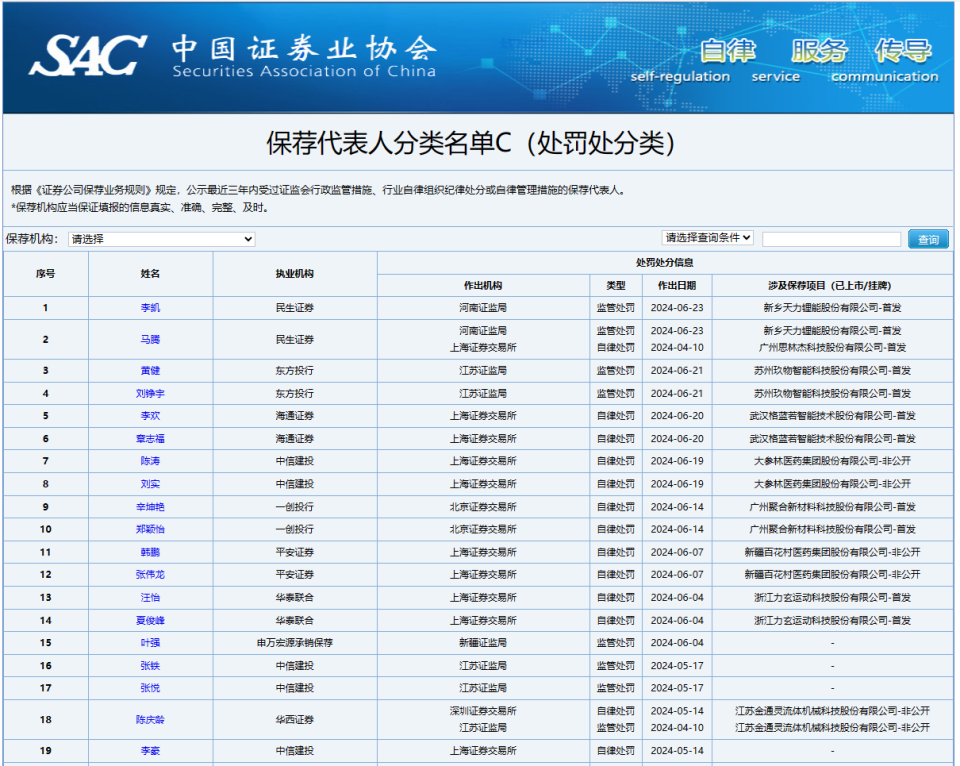This screenshot has height=766, width=960.
Task: Click 广州思林杰科技股份有限公司-首发 project cell
Action: pos(832,348)
